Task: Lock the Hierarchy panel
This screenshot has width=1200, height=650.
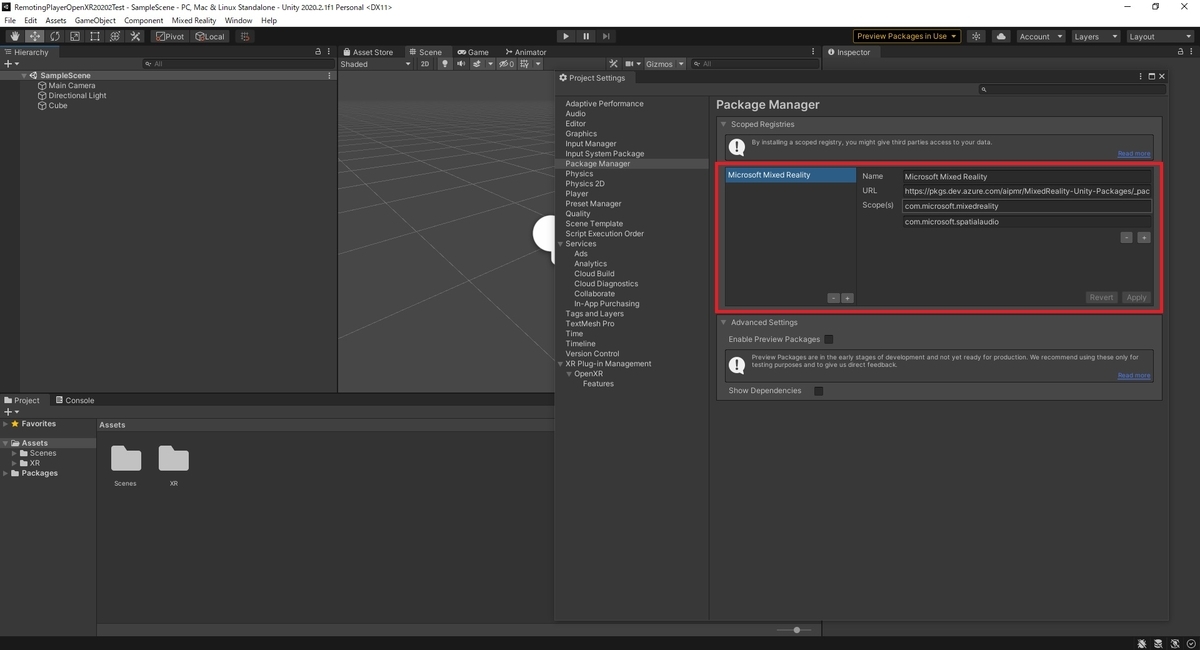Action: click(x=318, y=52)
